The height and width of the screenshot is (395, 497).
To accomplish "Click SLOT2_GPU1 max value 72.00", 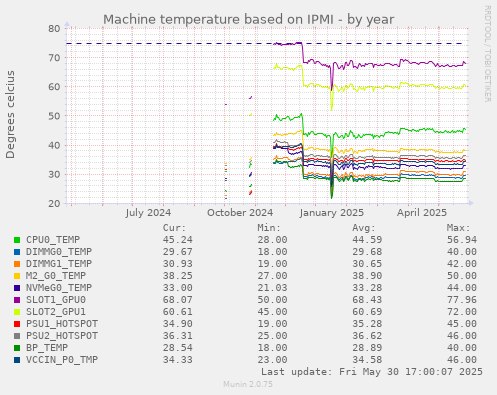I will tap(462, 312).
